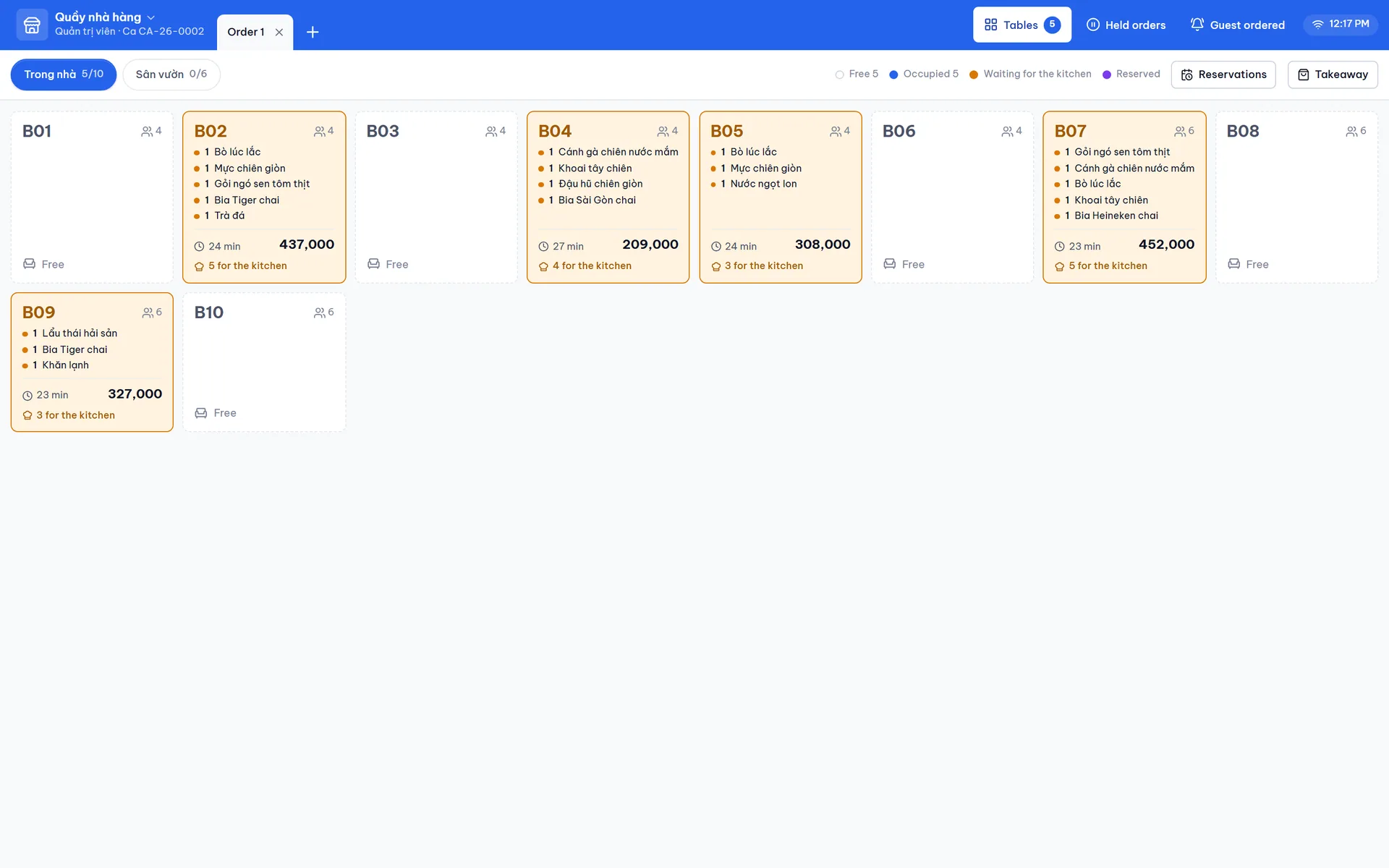Expand the Quầy nhà hàng dropdown chevron

[151, 17]
